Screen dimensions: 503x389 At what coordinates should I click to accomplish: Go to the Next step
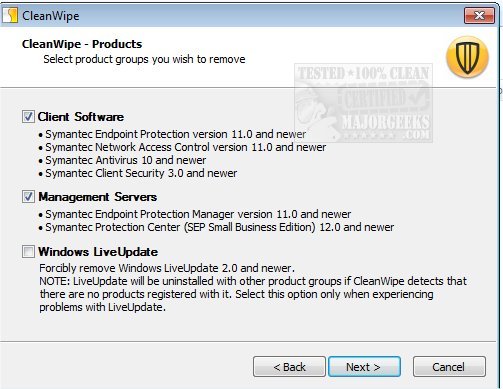click(364, 367)
